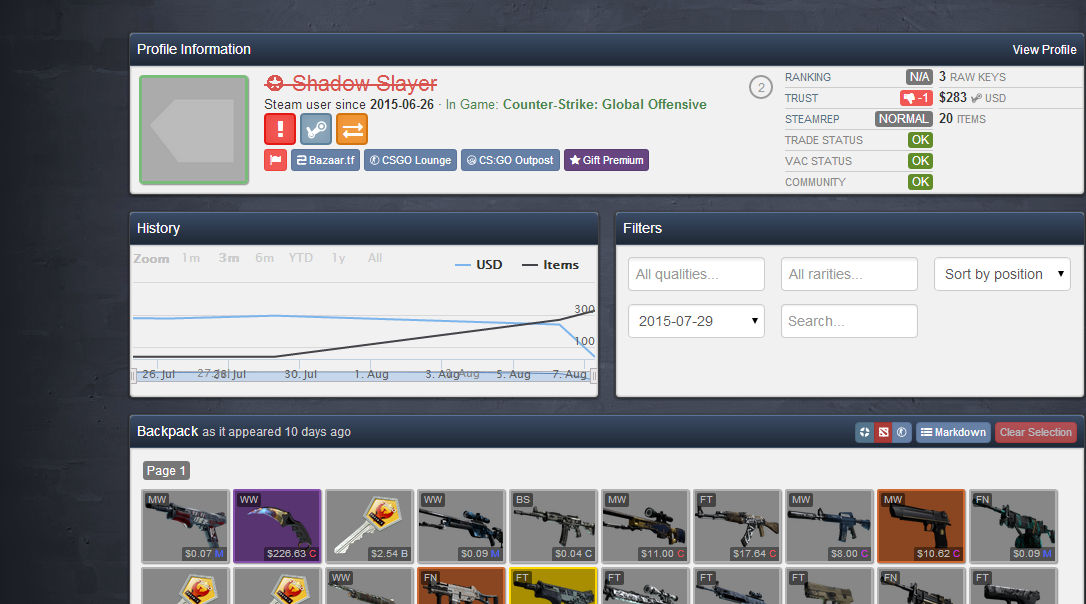
Task: Open the All qualities selector
Action: coord(696,274)
